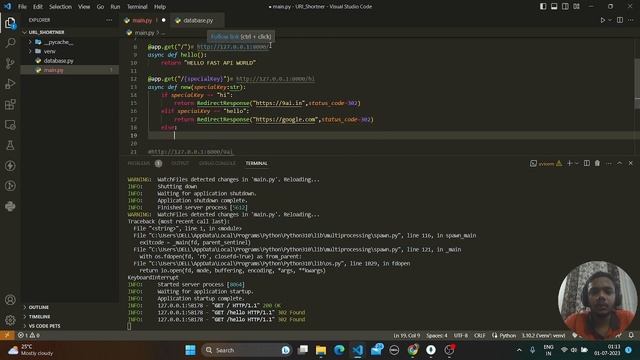Change line endings via CRLF
This screenshot has height=360, width=640.
pos(480,336)
